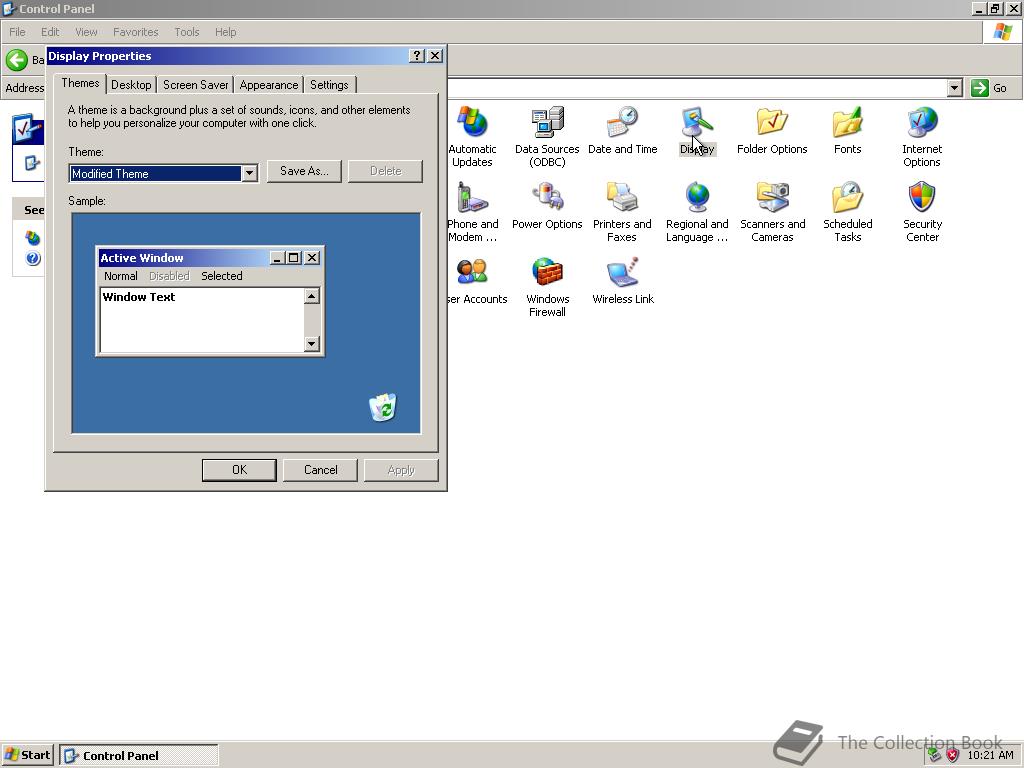Open the Wireless Link icon
Screen dimensions: 1024x768
(x=622, y=272)
